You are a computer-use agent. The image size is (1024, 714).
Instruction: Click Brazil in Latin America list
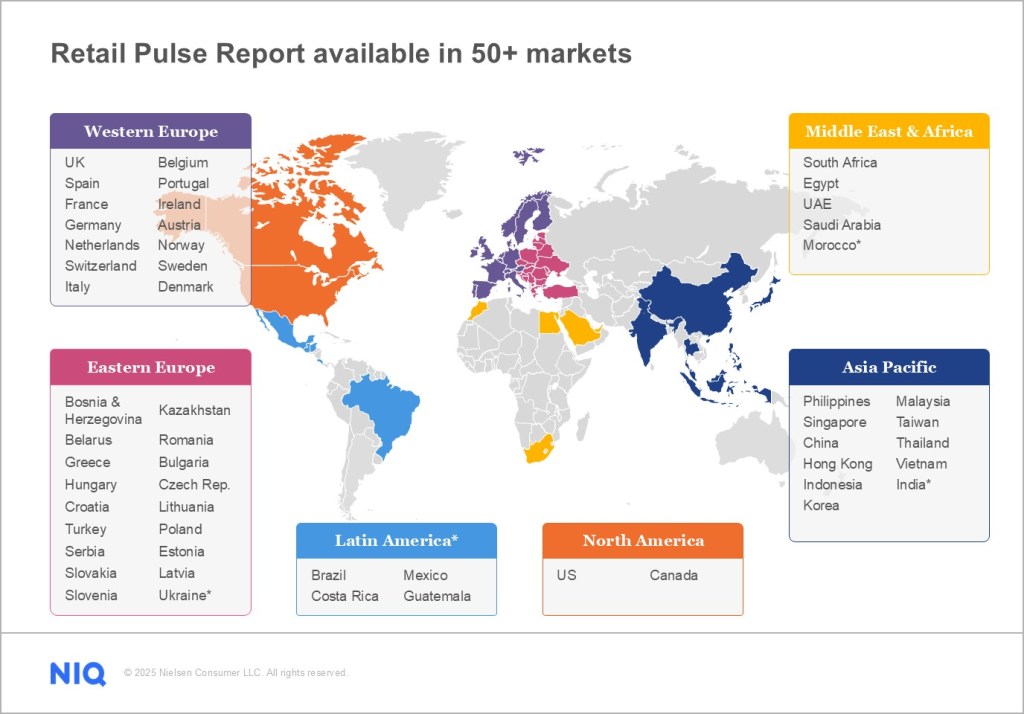pos(328,576)
